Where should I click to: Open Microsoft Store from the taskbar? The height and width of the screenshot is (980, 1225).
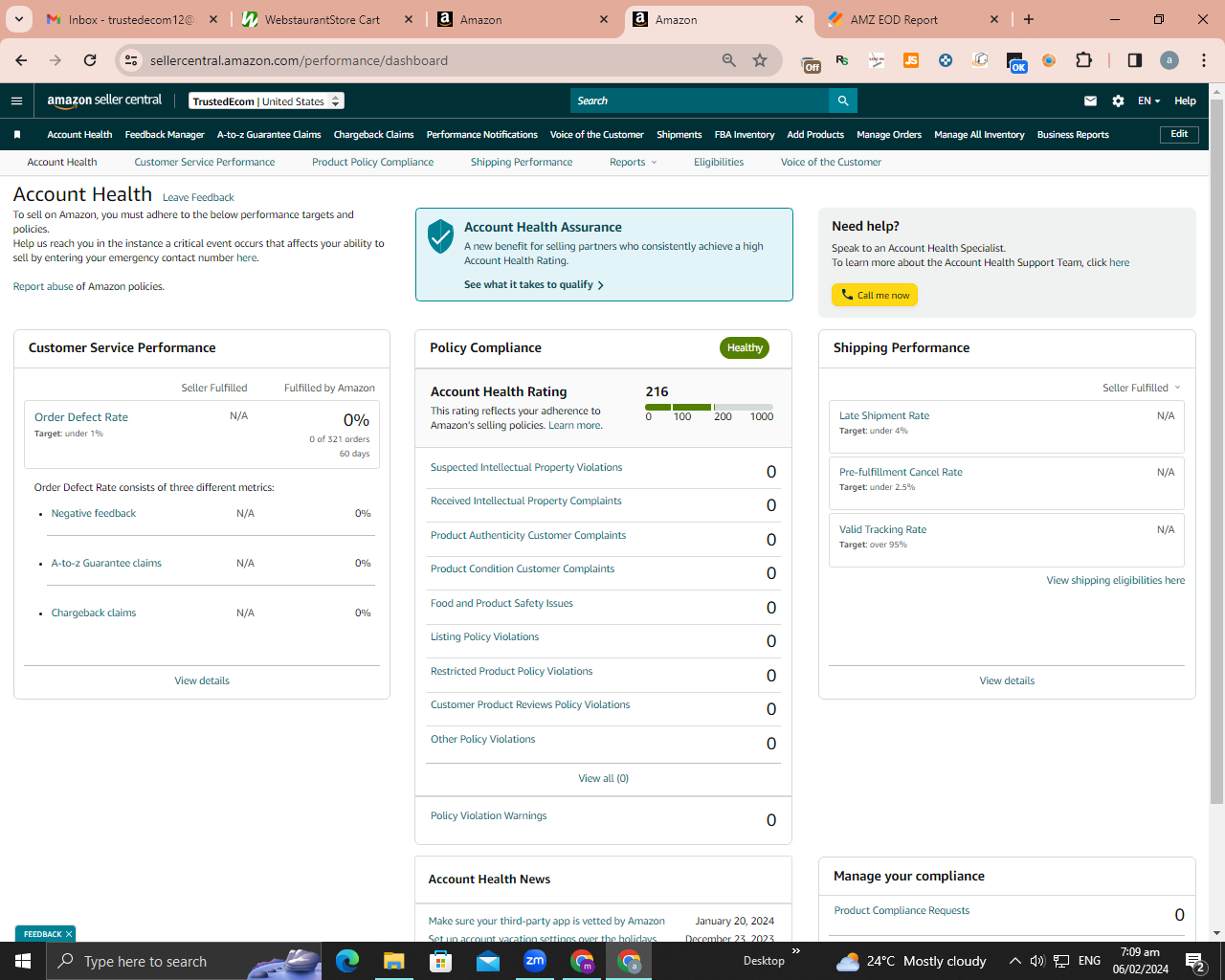tap(440, 961)
